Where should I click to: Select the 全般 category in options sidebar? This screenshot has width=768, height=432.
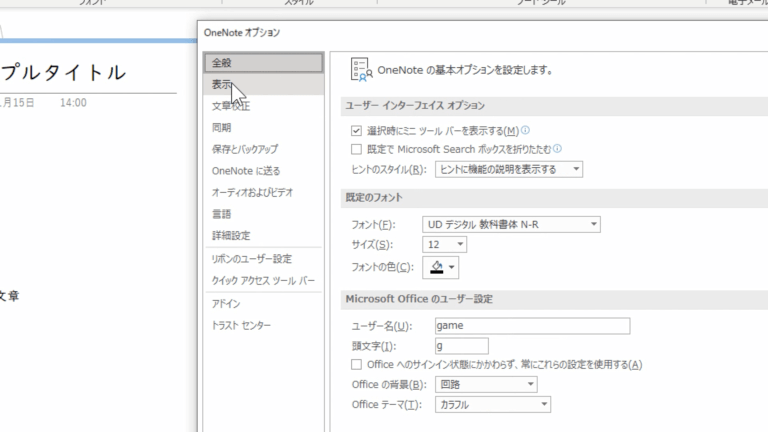tap(264, 63)
